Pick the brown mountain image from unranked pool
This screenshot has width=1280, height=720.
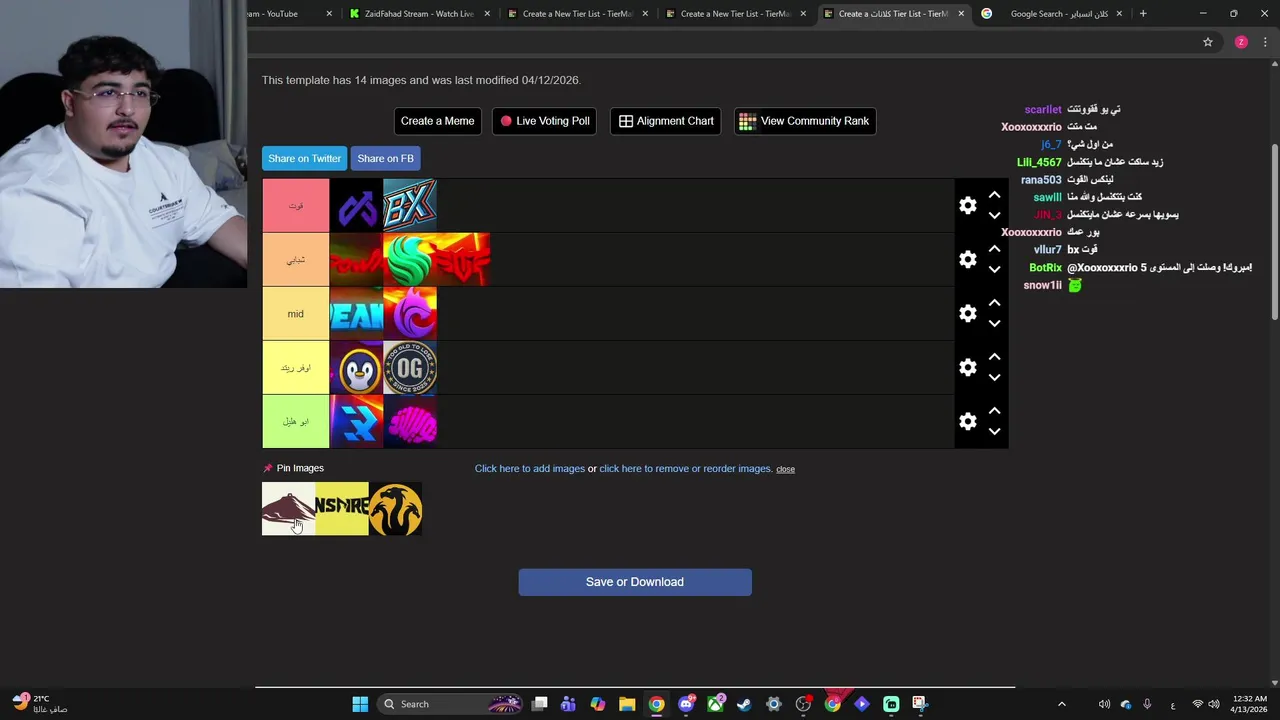[x=288, y=509]
